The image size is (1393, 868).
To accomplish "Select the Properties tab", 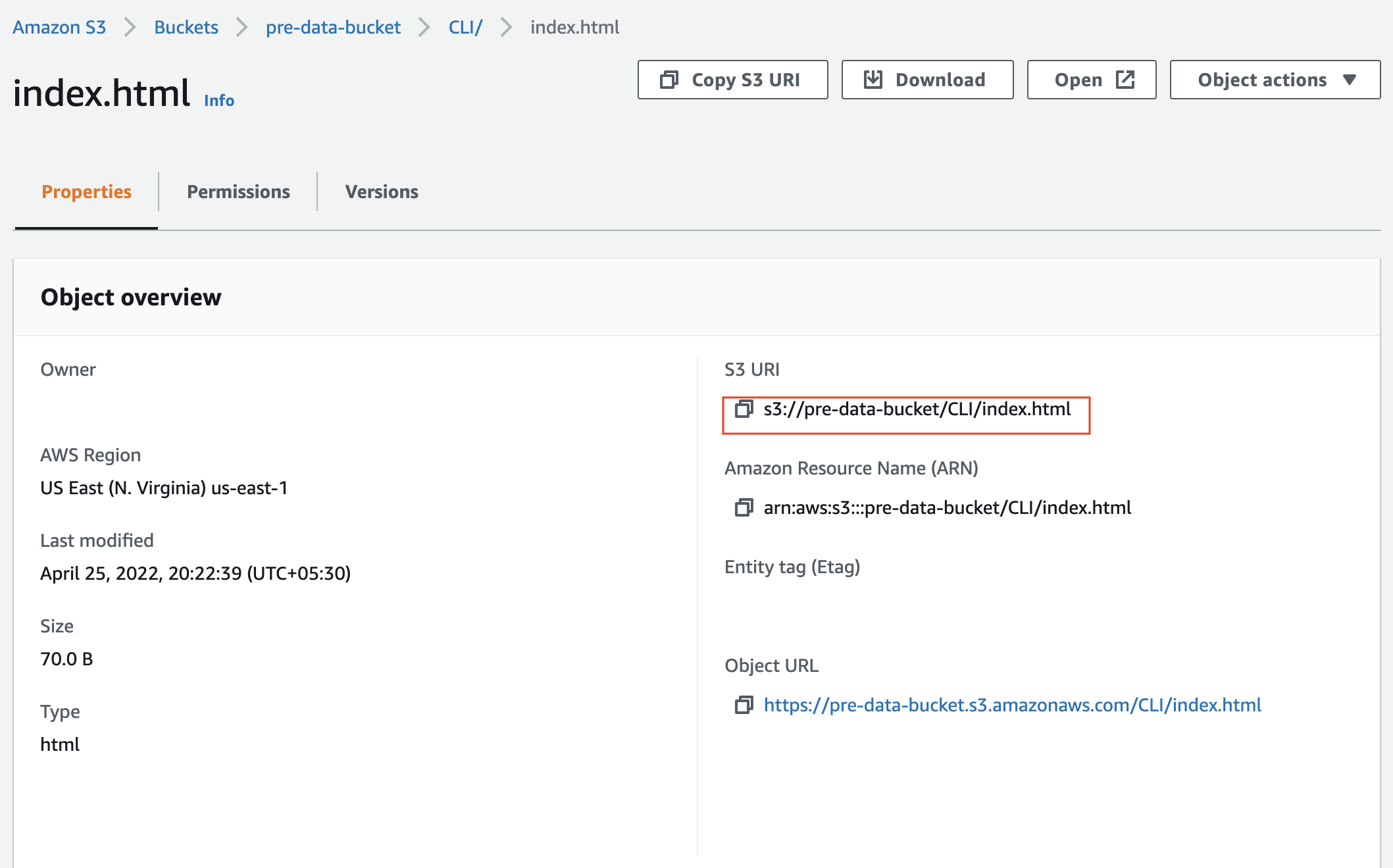I will 86,191.
